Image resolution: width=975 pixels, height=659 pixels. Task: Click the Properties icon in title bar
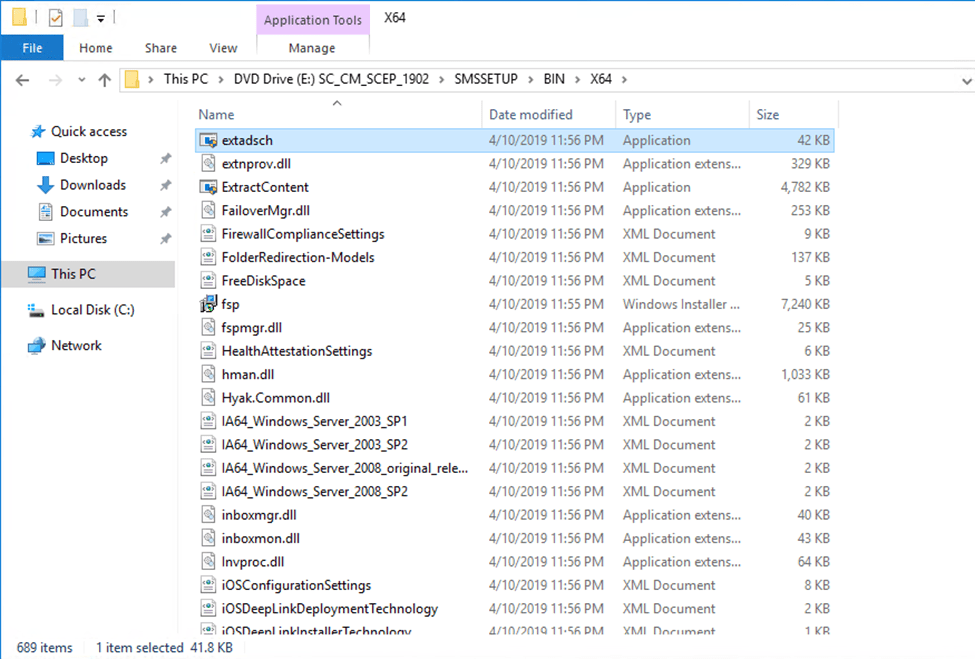[55, 17]
